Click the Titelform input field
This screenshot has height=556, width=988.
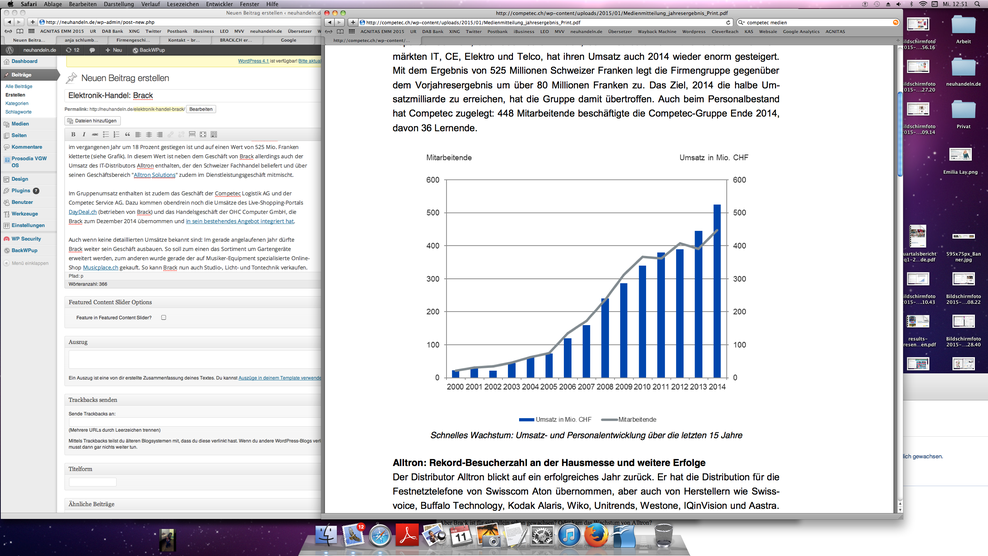point(93,482)
